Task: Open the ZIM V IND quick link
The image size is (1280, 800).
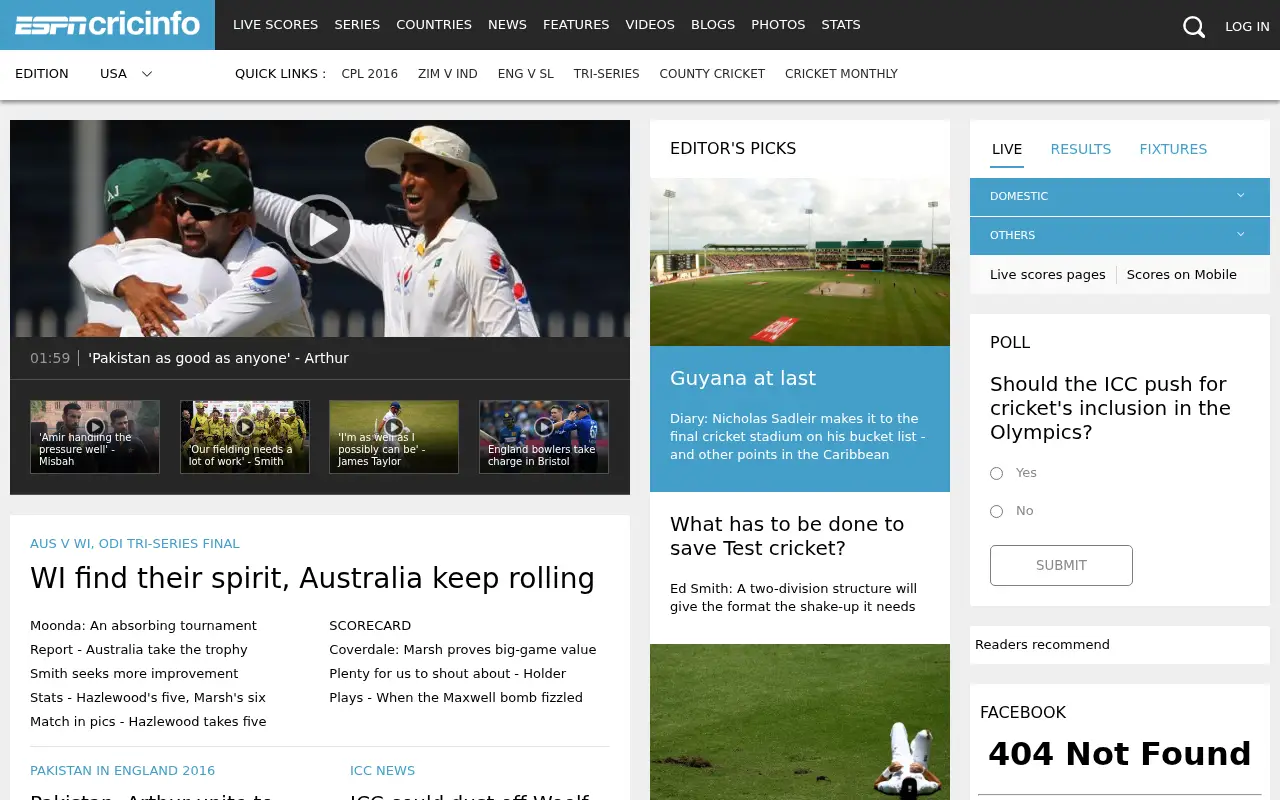Action: 448,74
